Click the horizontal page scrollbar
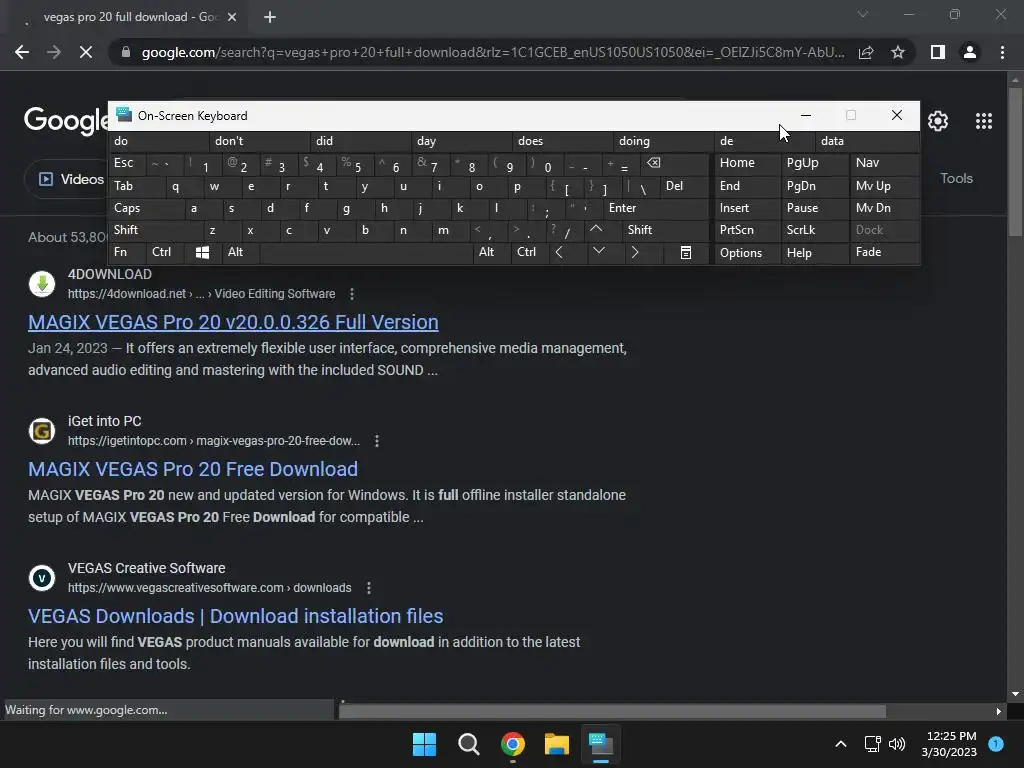Screen dimensions: 1024x768 [x=612, y=711]
